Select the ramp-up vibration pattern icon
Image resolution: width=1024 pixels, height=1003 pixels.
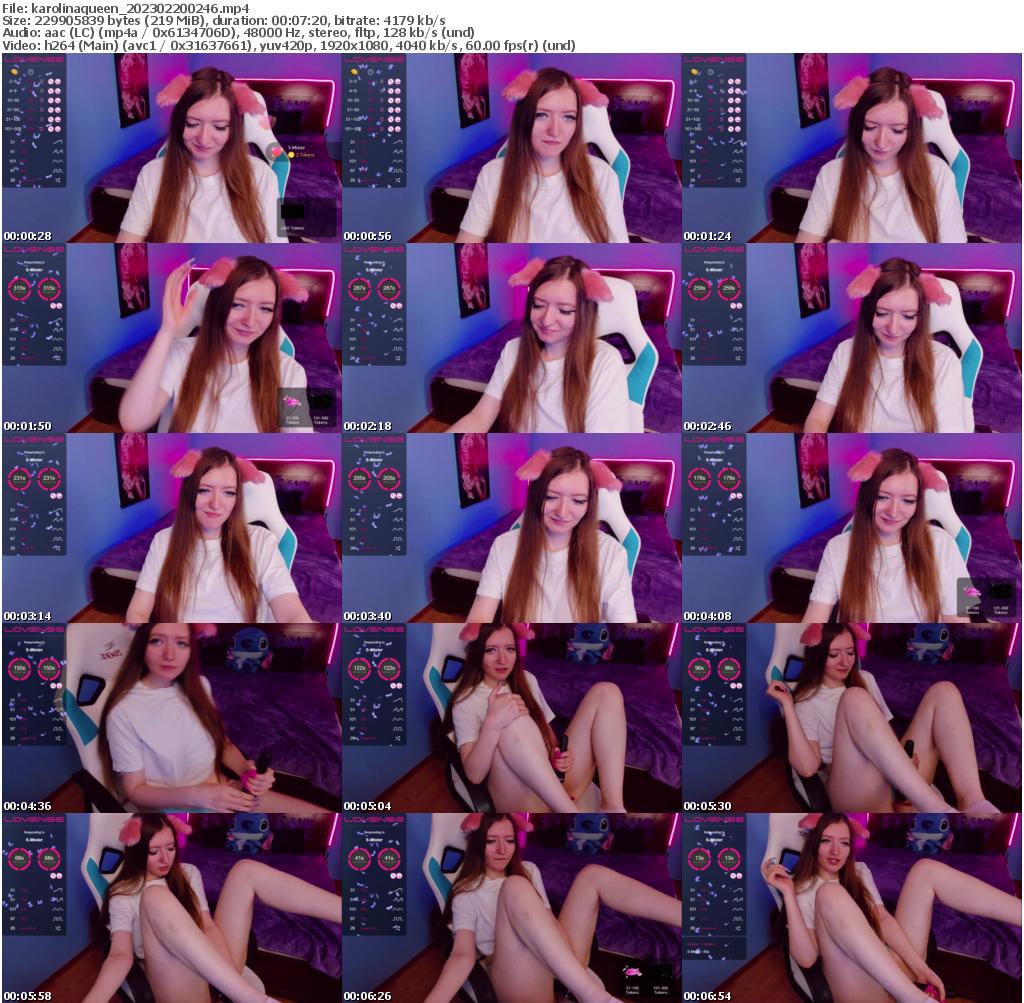pyautogui.click(x=57, y=142)
